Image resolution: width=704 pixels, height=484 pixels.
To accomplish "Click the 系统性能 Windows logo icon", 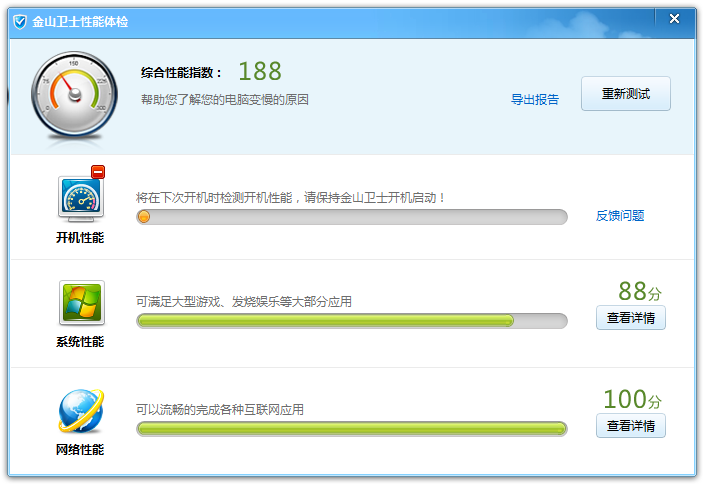I will coord(82,303).
